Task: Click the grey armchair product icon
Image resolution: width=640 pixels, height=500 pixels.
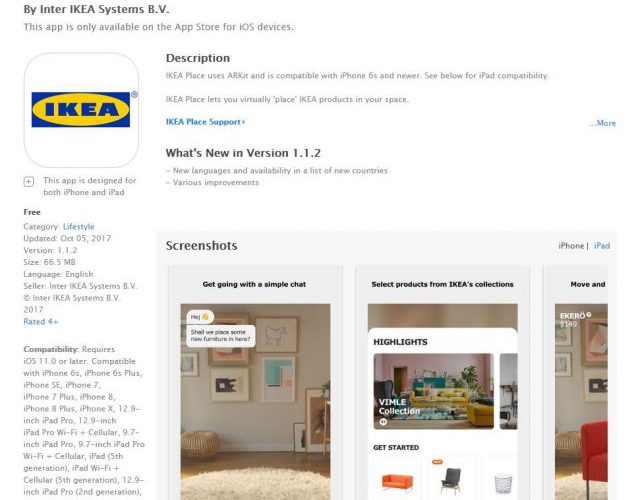Action: pyautogui.click(x=450, y=480)
